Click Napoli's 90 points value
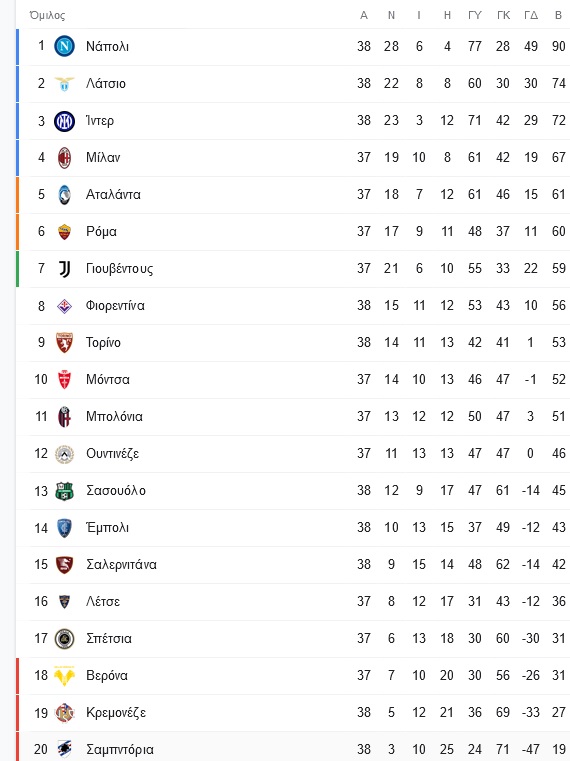570x761 pixels. (x=558, y=46)
